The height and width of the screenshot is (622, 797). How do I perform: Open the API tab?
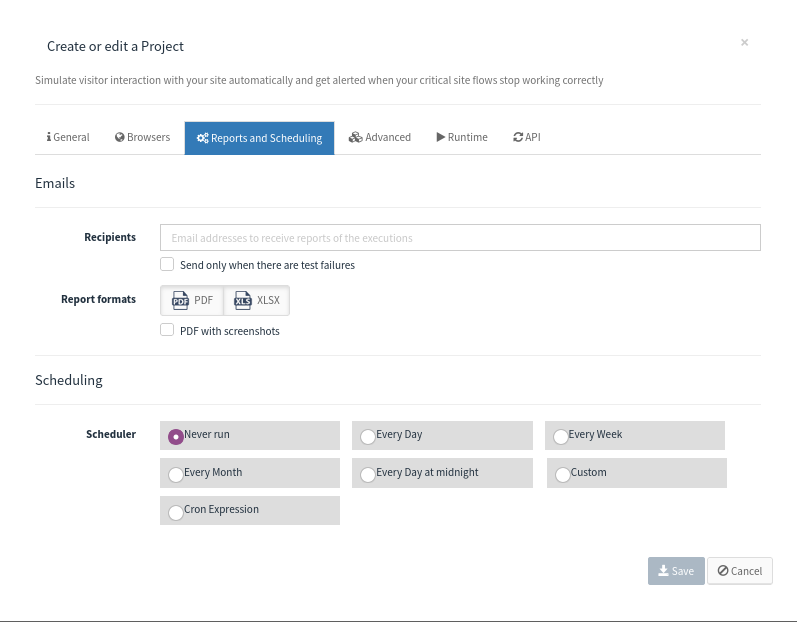tap(527, 138)
